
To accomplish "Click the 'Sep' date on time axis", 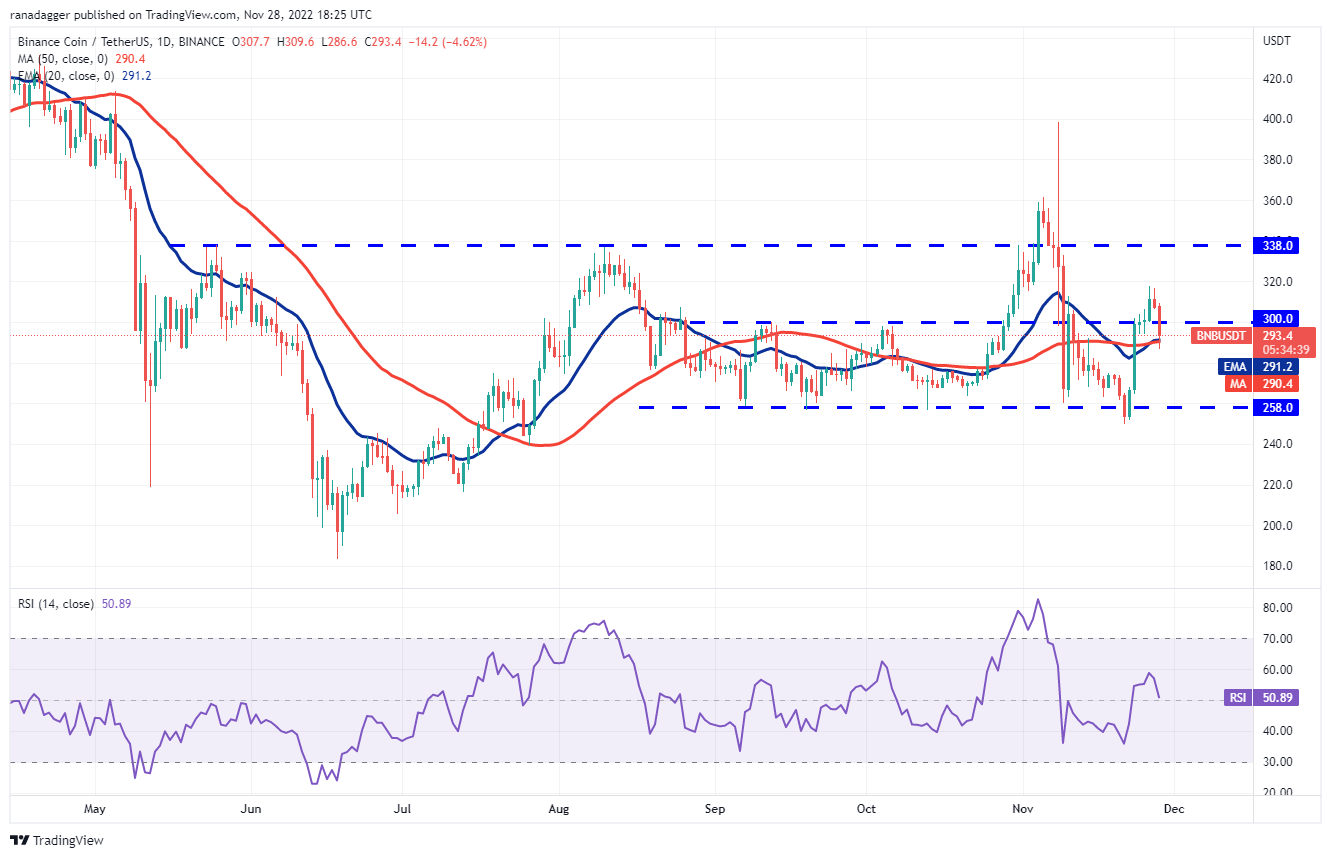I will pos(714,808).
